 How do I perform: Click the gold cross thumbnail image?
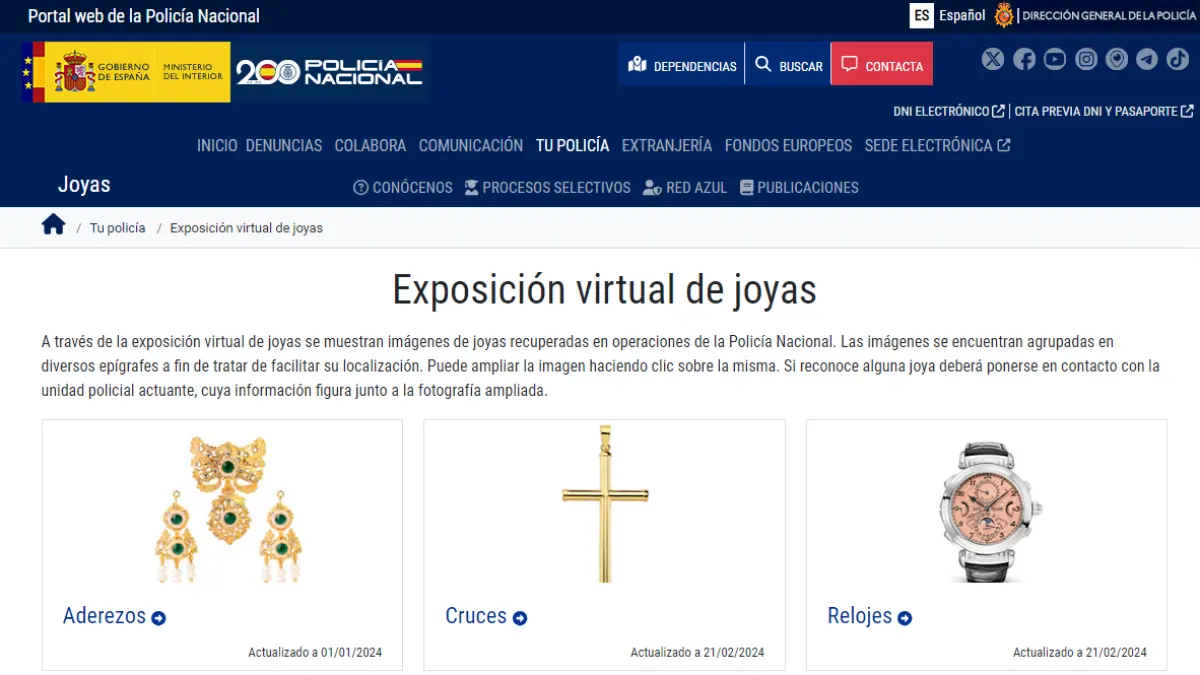[x=604, y=505]
